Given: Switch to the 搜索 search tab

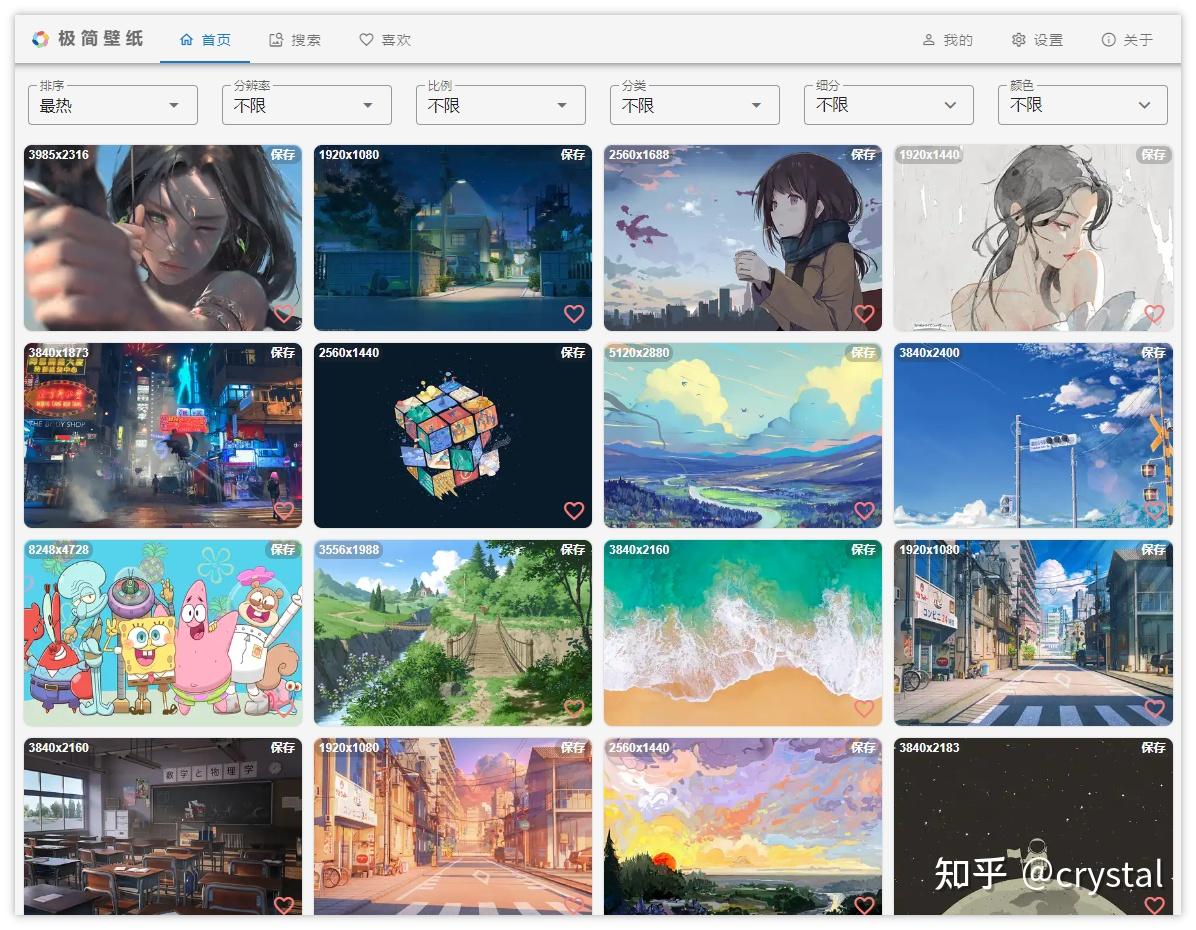Looking at the screenshot, I should 295,40.
